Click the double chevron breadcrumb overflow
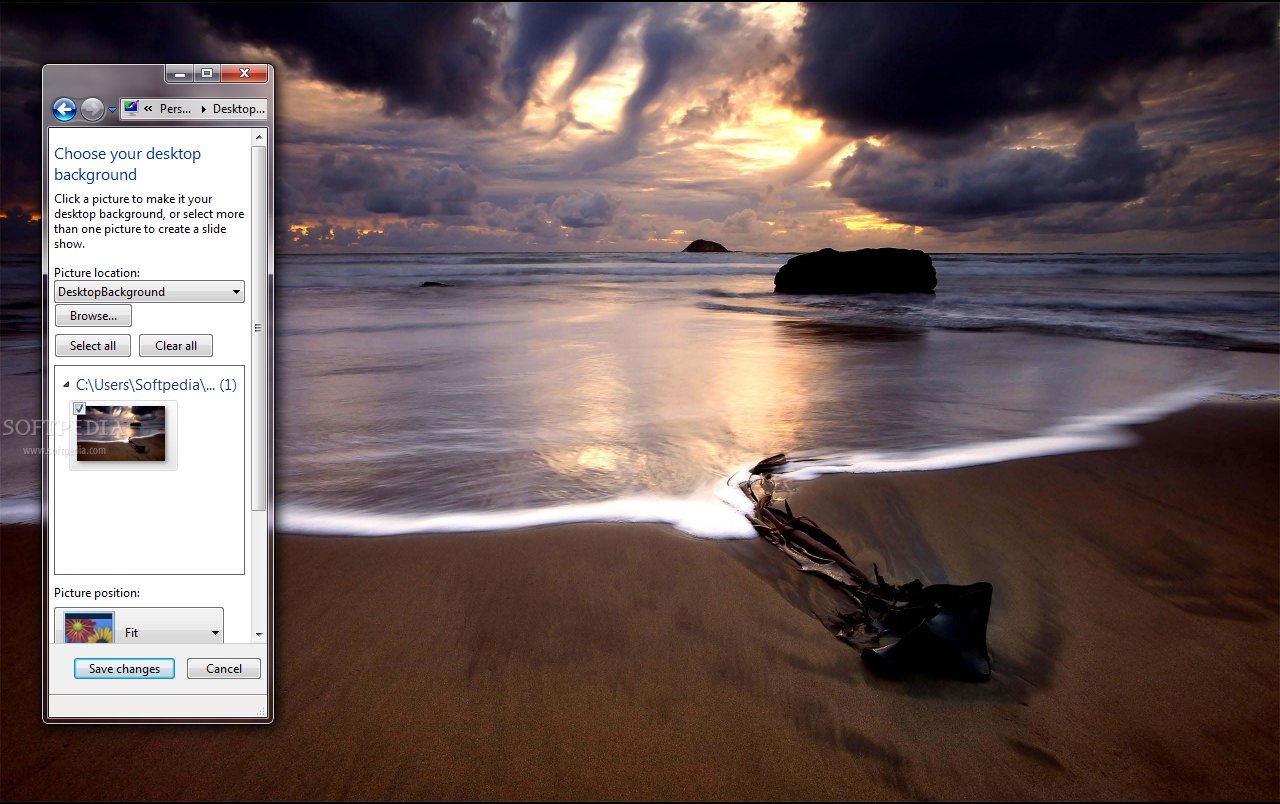 coord(148,109)
